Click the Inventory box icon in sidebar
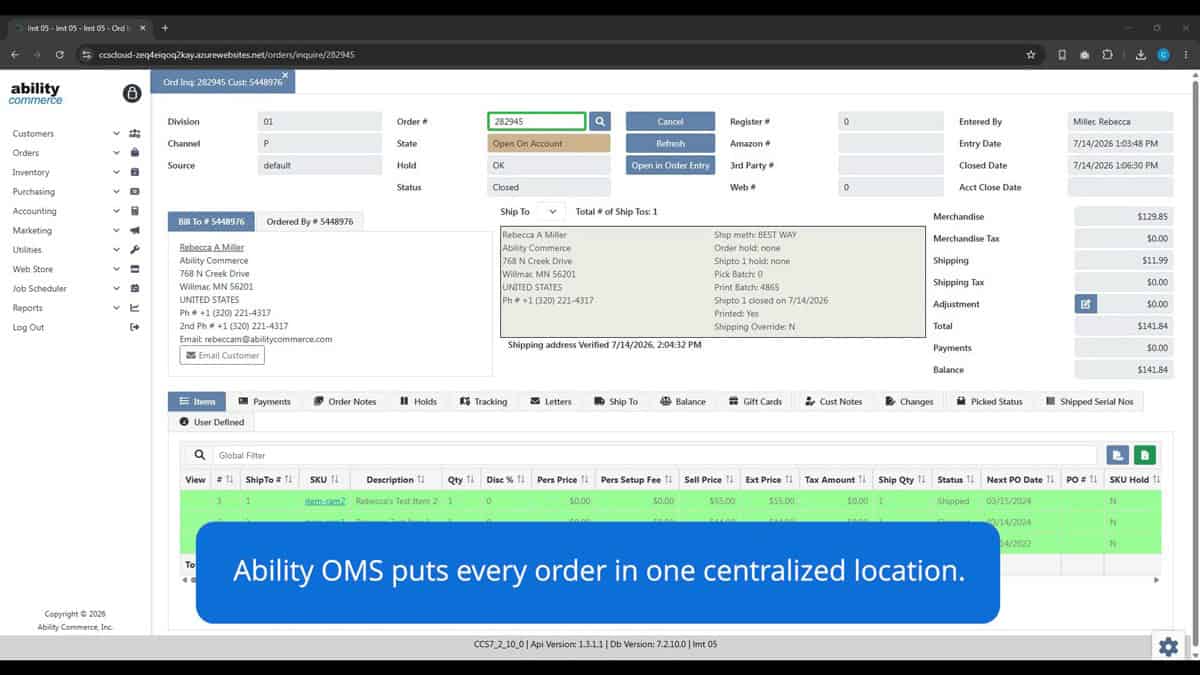This screenshot has height=675, width=1200. point(135,172)
